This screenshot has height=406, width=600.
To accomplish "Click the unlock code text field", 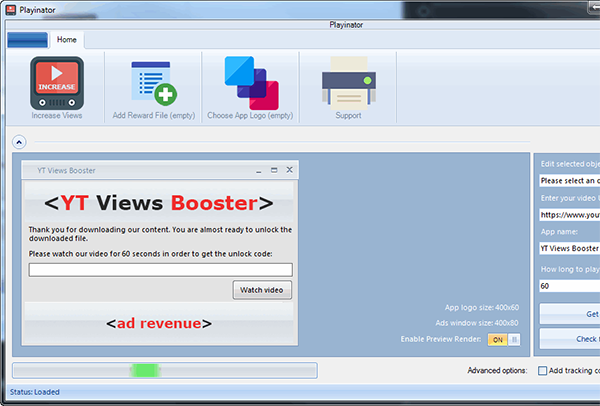I will point(161,270).
